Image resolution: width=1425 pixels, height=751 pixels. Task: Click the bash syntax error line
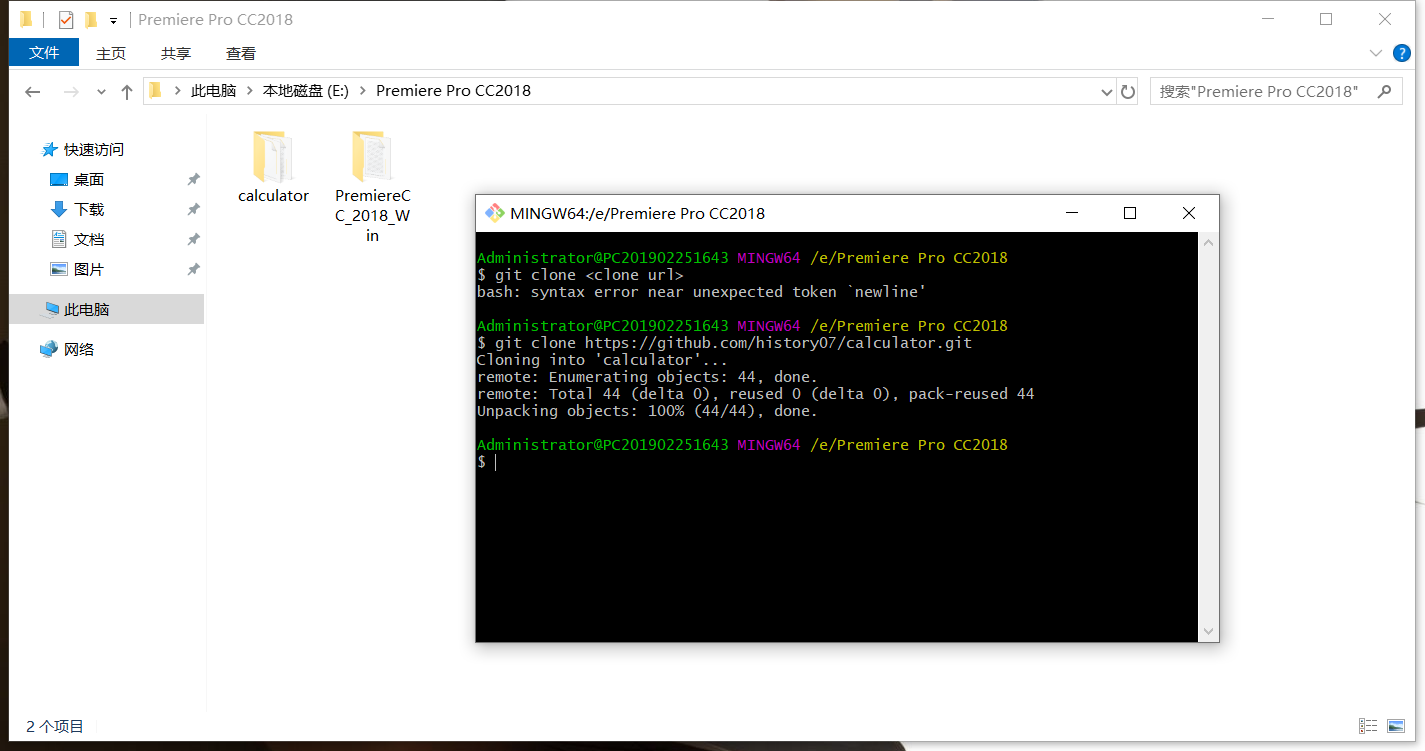coord(702,292)
